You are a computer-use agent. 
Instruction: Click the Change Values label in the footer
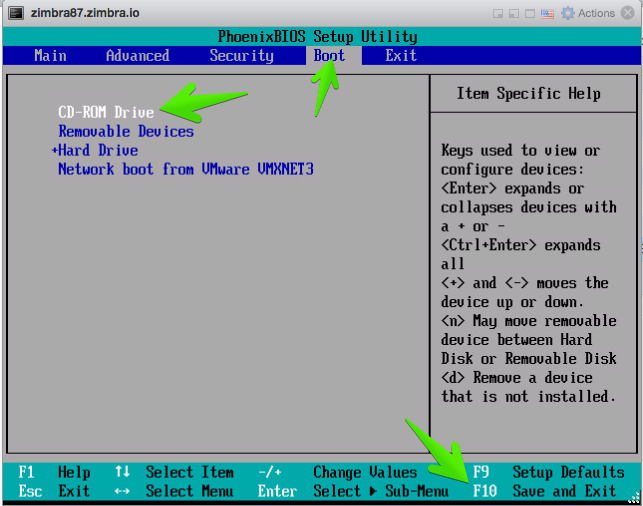click(x=365, y=472)
